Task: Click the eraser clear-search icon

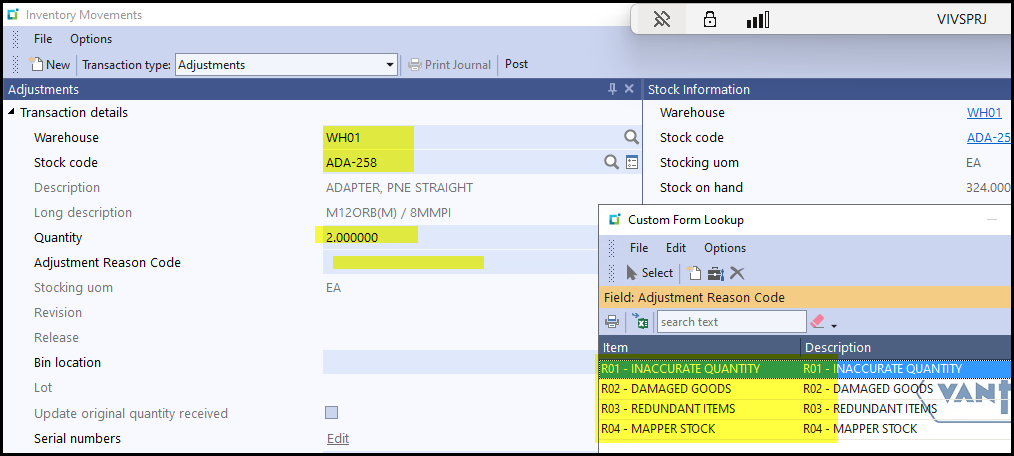Action: click(817, 322)
